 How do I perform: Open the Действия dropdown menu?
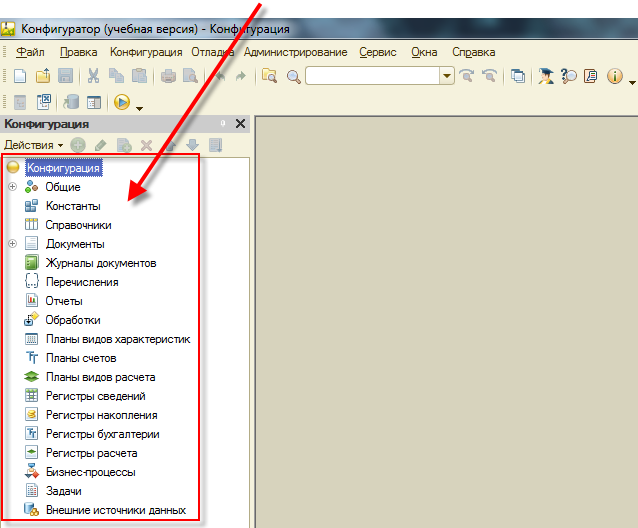point(32,145)
